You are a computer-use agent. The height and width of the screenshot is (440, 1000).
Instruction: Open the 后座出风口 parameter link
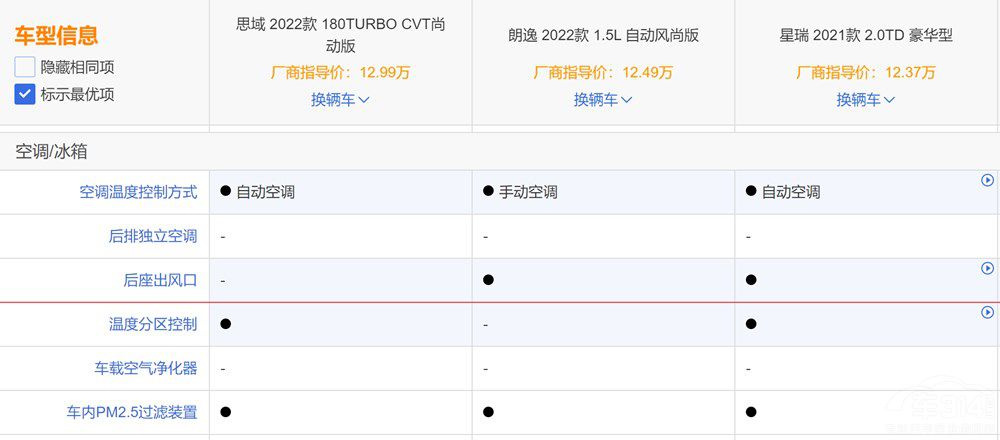pos(161,280)
